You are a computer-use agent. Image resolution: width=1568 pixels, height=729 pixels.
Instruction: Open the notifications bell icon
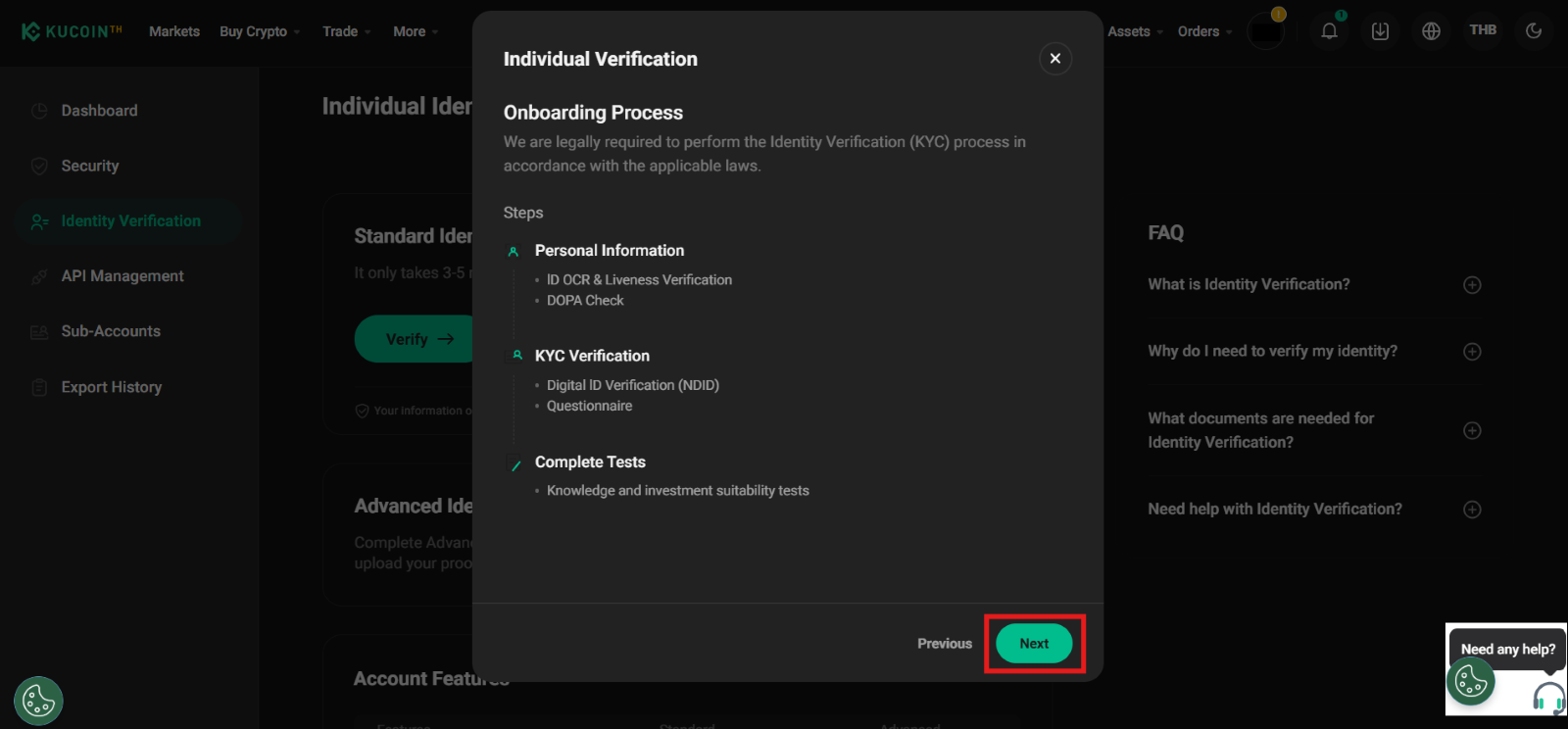(1329, 31)
